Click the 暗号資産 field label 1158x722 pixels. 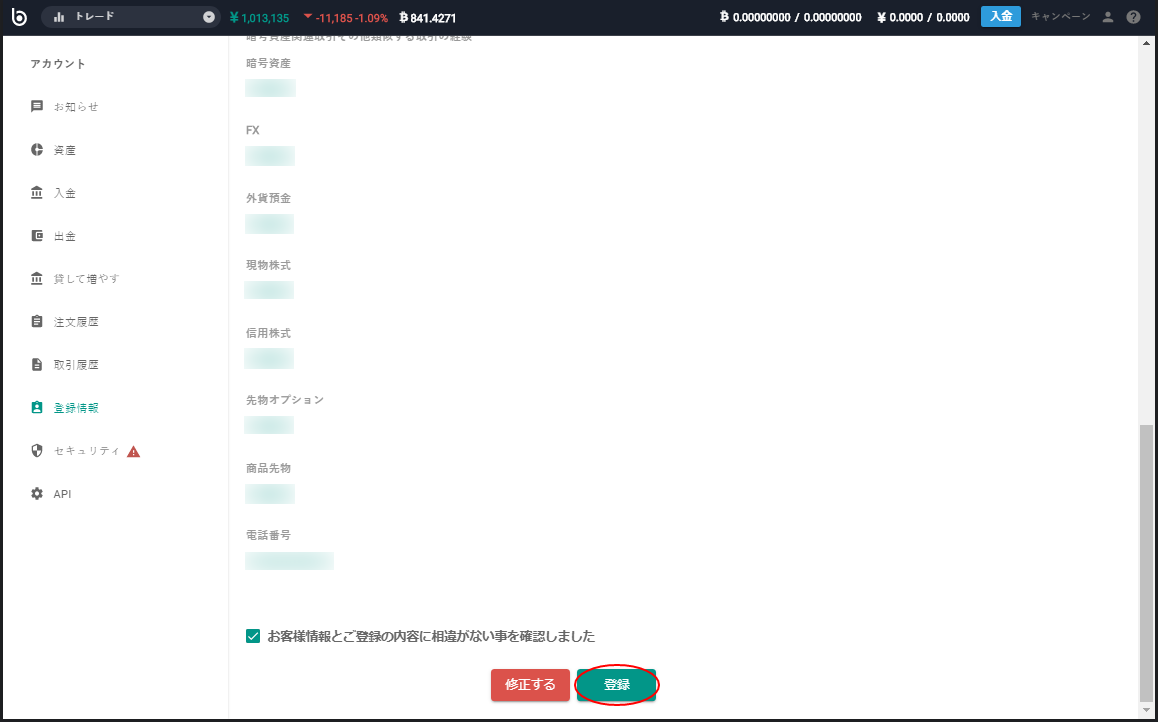268,63
